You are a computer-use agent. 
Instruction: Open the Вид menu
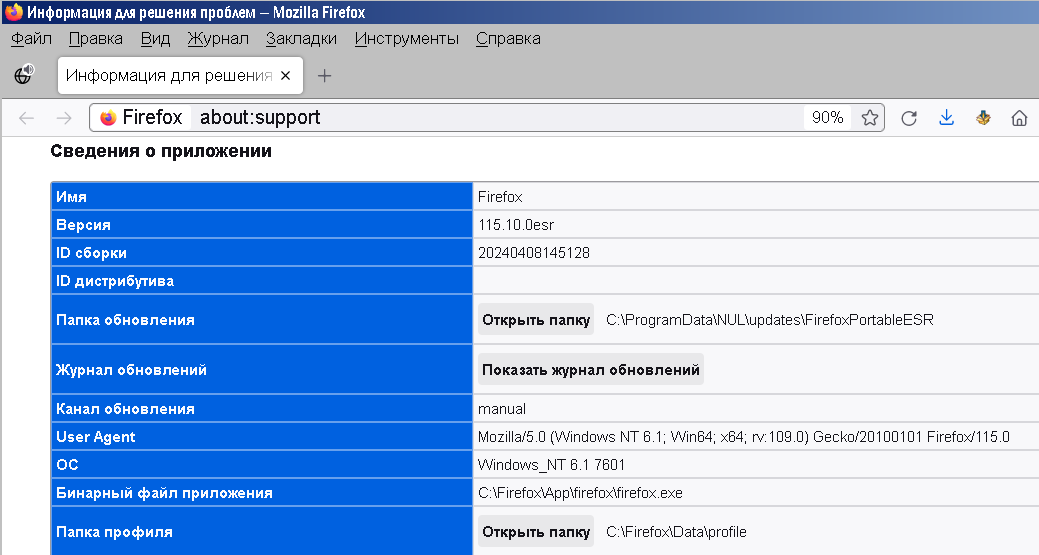click(155, 38)
